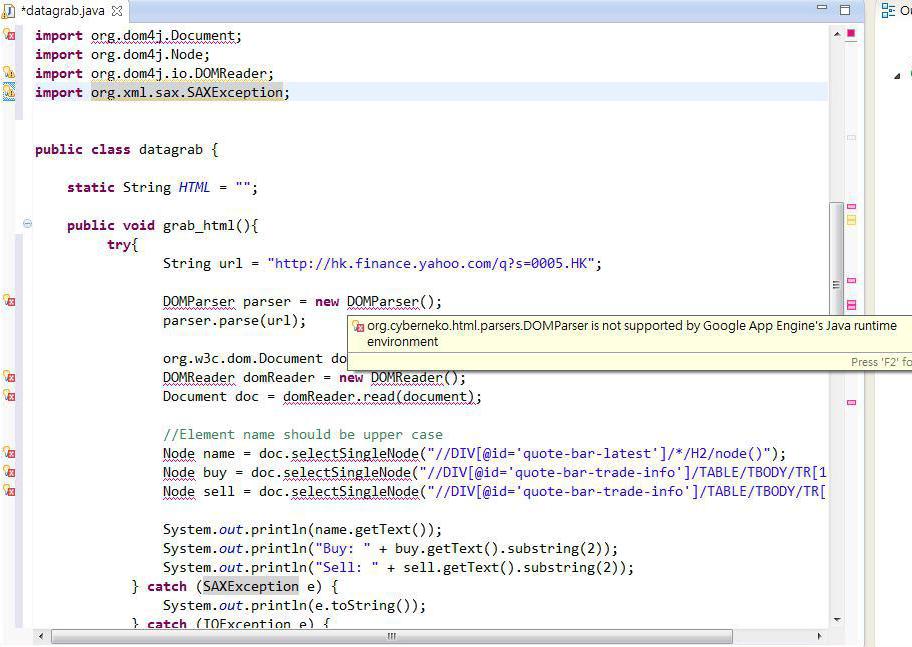Image resolution: width=912 pixels, height=647 pixels.
Task: Click error marker beside DOMReader domReader line
Action: pos(9,377)
